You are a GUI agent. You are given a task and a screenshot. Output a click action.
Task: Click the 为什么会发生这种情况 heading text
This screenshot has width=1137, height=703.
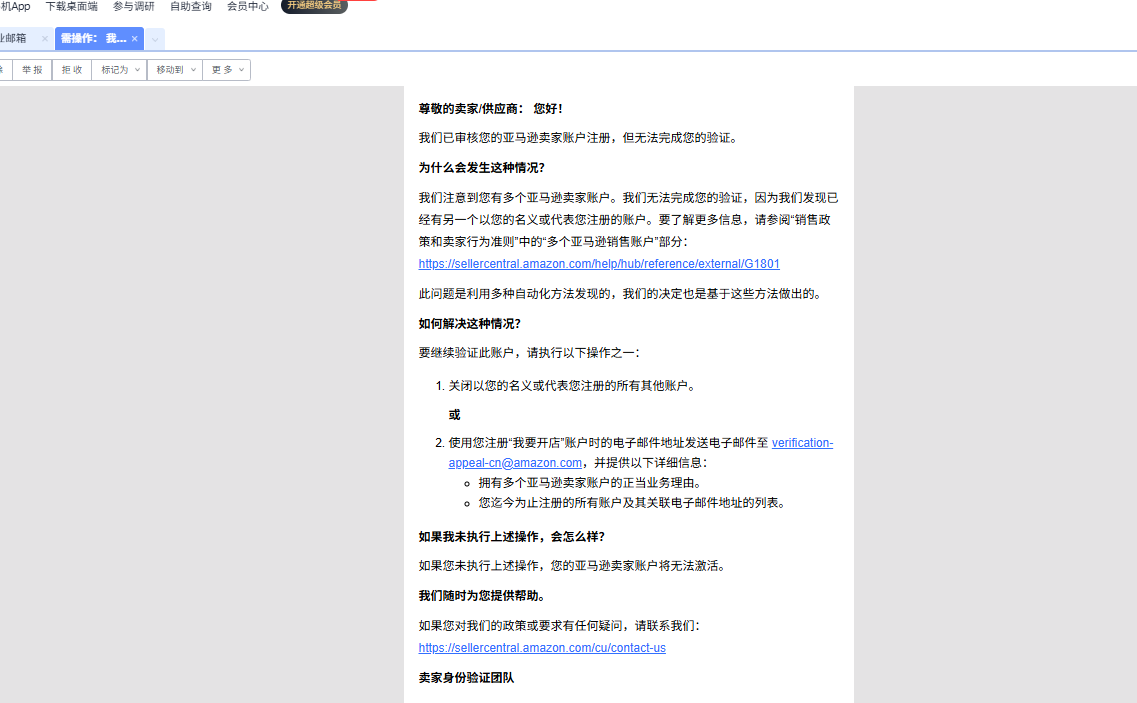[x=482, y=168]
